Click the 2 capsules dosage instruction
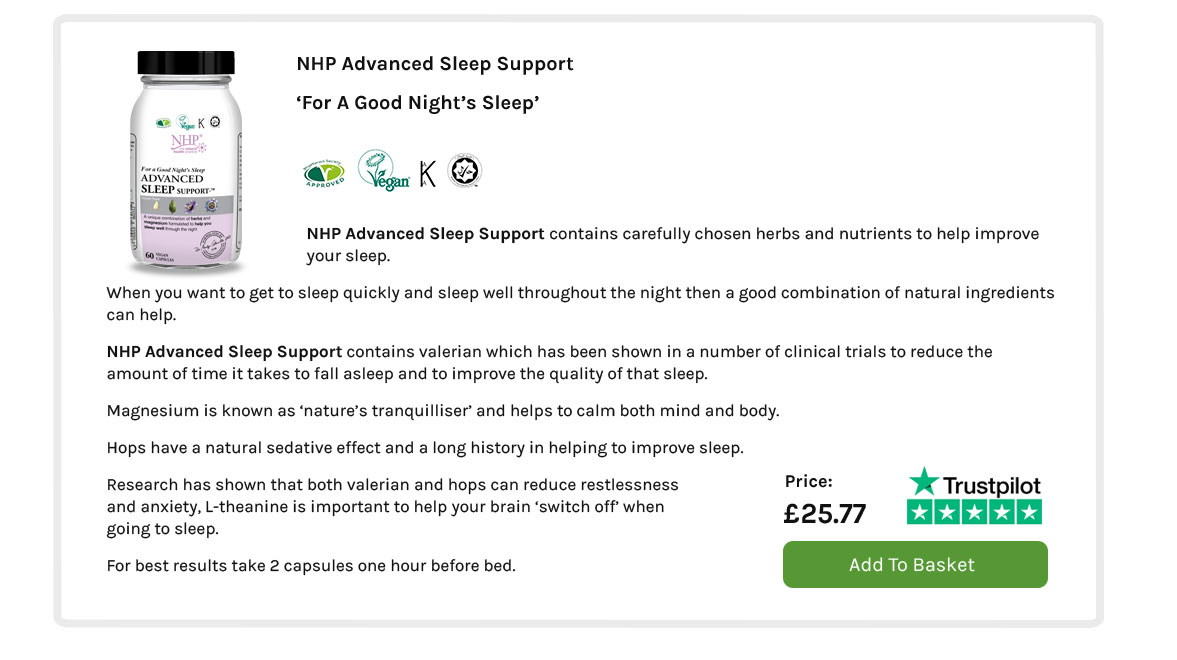 (311, 565)
